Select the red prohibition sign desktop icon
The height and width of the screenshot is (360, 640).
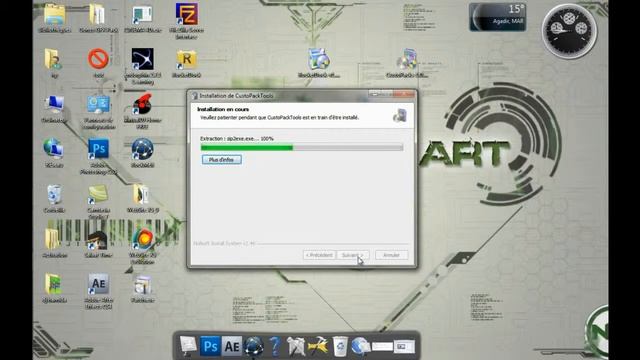tap(98, 59)
